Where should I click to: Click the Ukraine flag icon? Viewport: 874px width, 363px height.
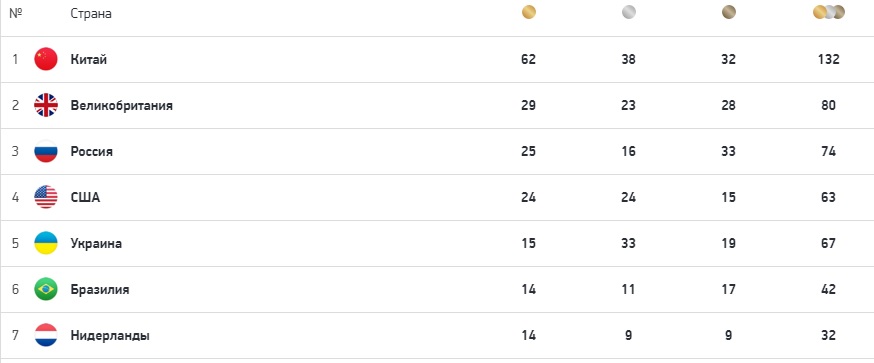(x=46, y=243)
